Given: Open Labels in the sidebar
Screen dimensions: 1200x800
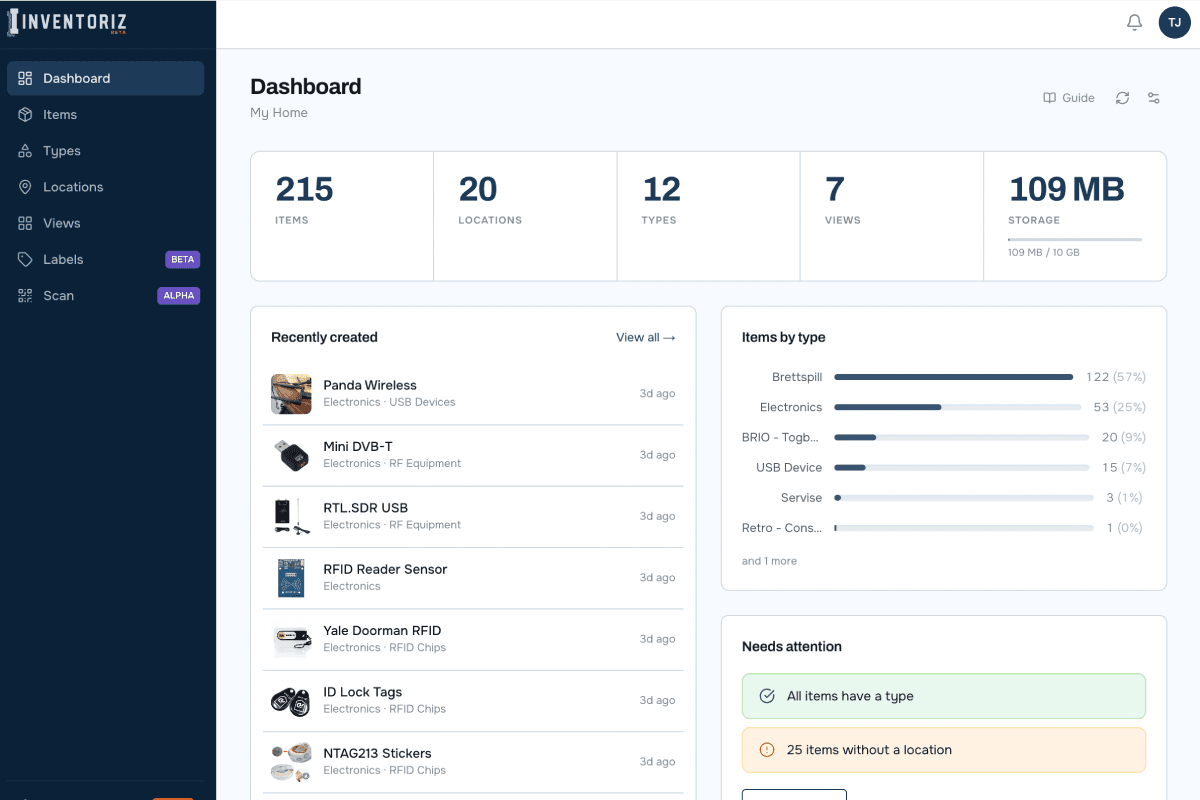Looking at the screenshot, I should click(106, 259).
